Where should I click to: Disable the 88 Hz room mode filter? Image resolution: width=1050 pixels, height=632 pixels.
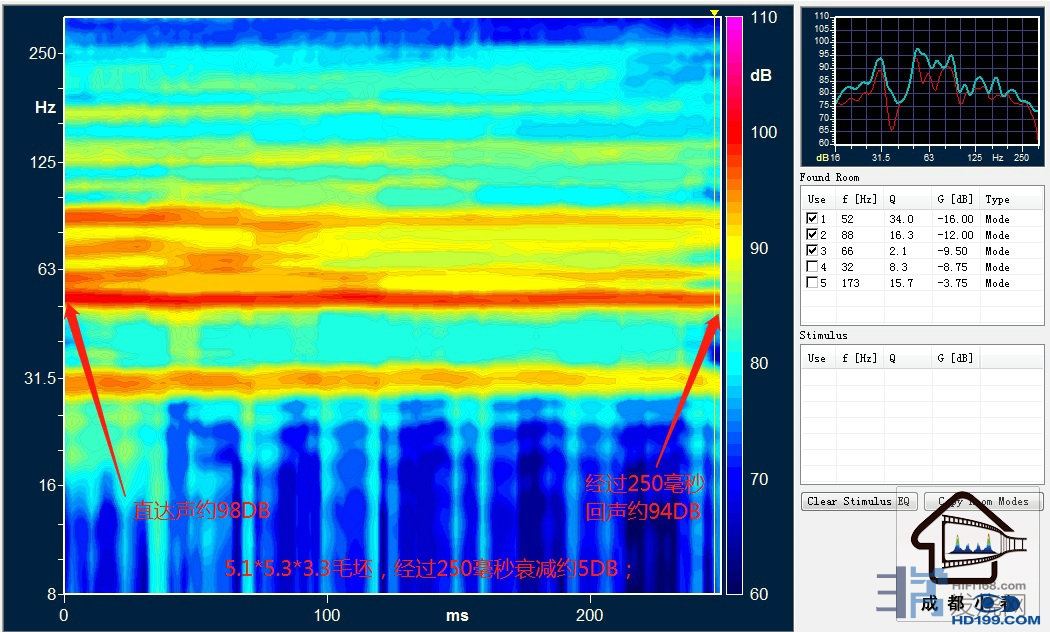pyautogui.click(x=812, y=234)
